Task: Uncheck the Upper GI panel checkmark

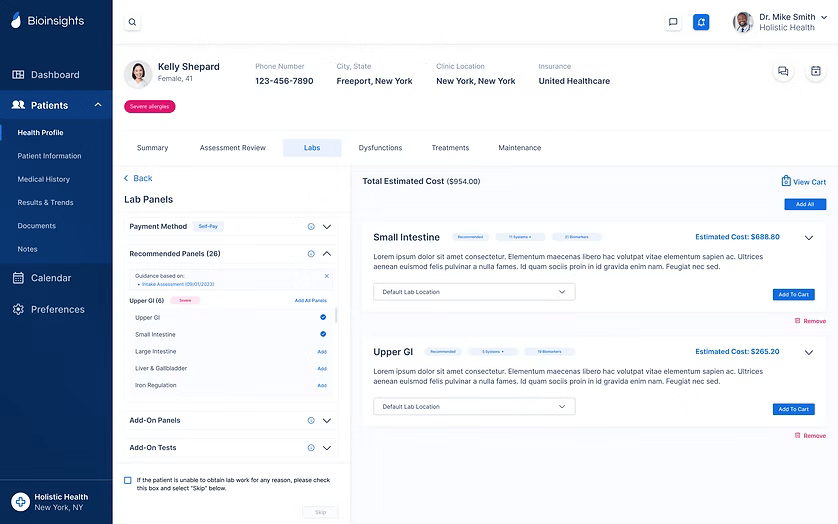Action: pyautogui.click(x=323, y=317)
